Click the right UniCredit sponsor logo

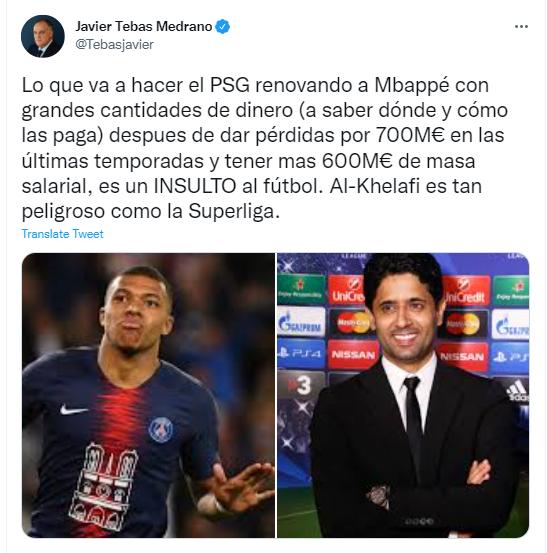tap(466, 291)
